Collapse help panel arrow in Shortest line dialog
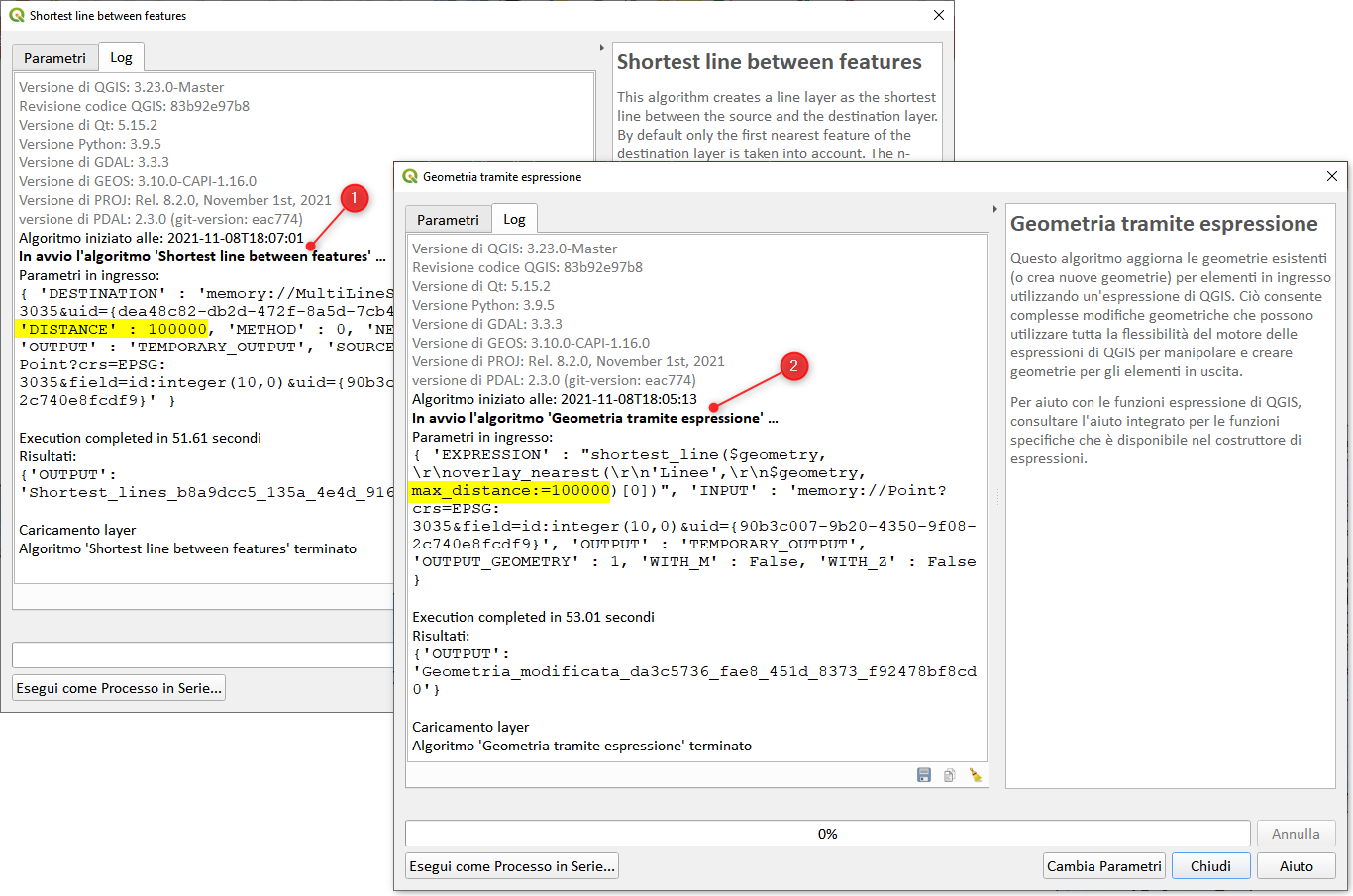The width and height of the screenshot is (1353, 896). tap(601, 48)
